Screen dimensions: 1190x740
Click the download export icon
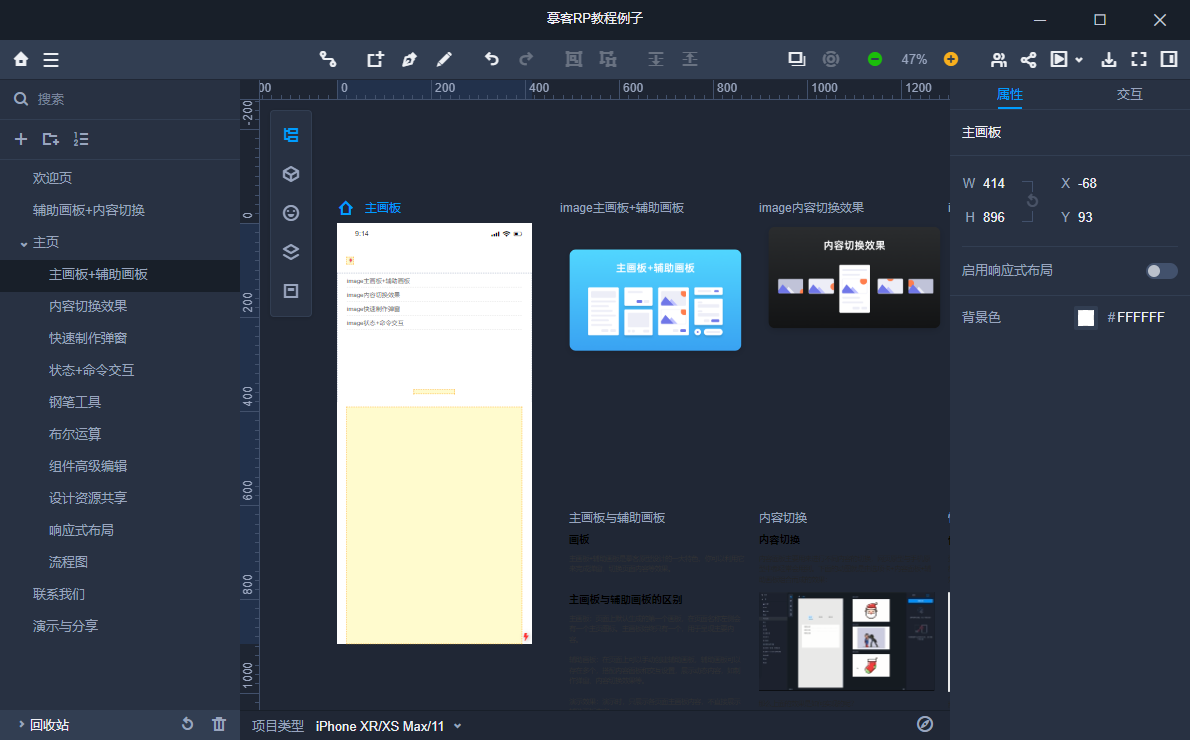pos(1109,59)
